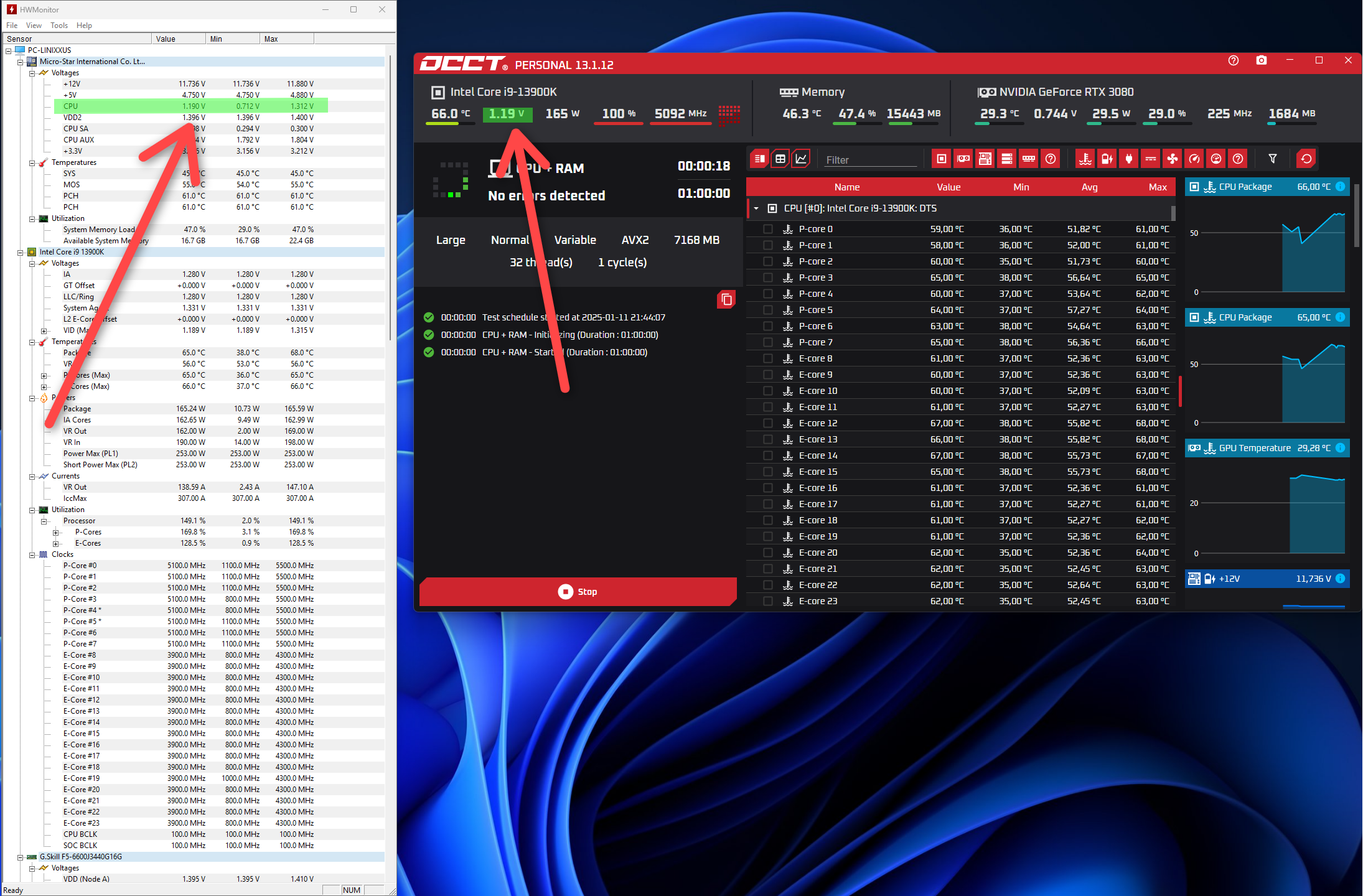Collapse the CPU [#0] DTS group
1363x896 pixels.
(x=756, y=208)
